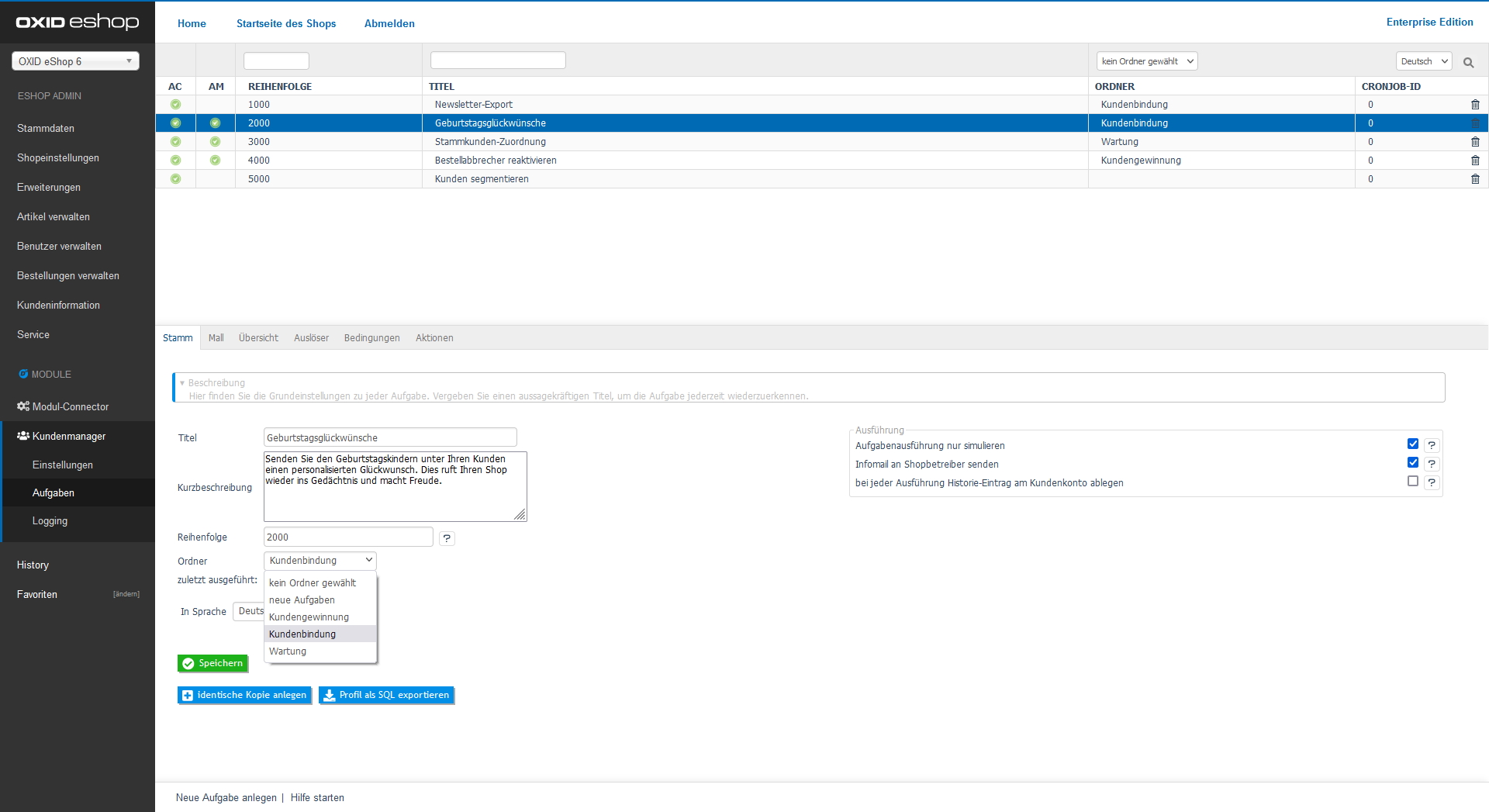Open help icon for Infomail an Shopbetreiber
The width and height of the screenshot is (1489, 812).
point(1432,464)
